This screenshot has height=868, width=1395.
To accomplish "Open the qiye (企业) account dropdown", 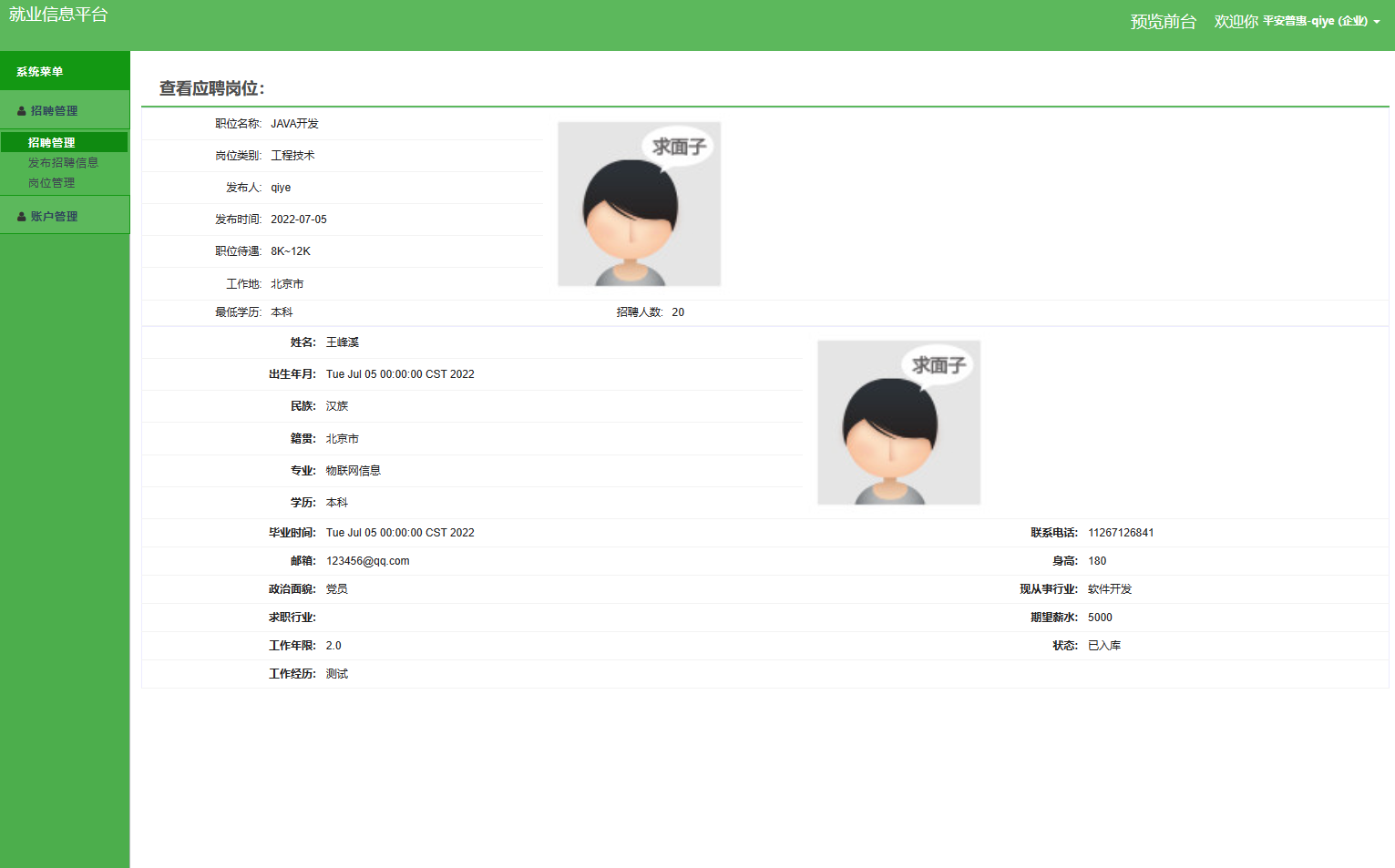I will click(1318, 20).
